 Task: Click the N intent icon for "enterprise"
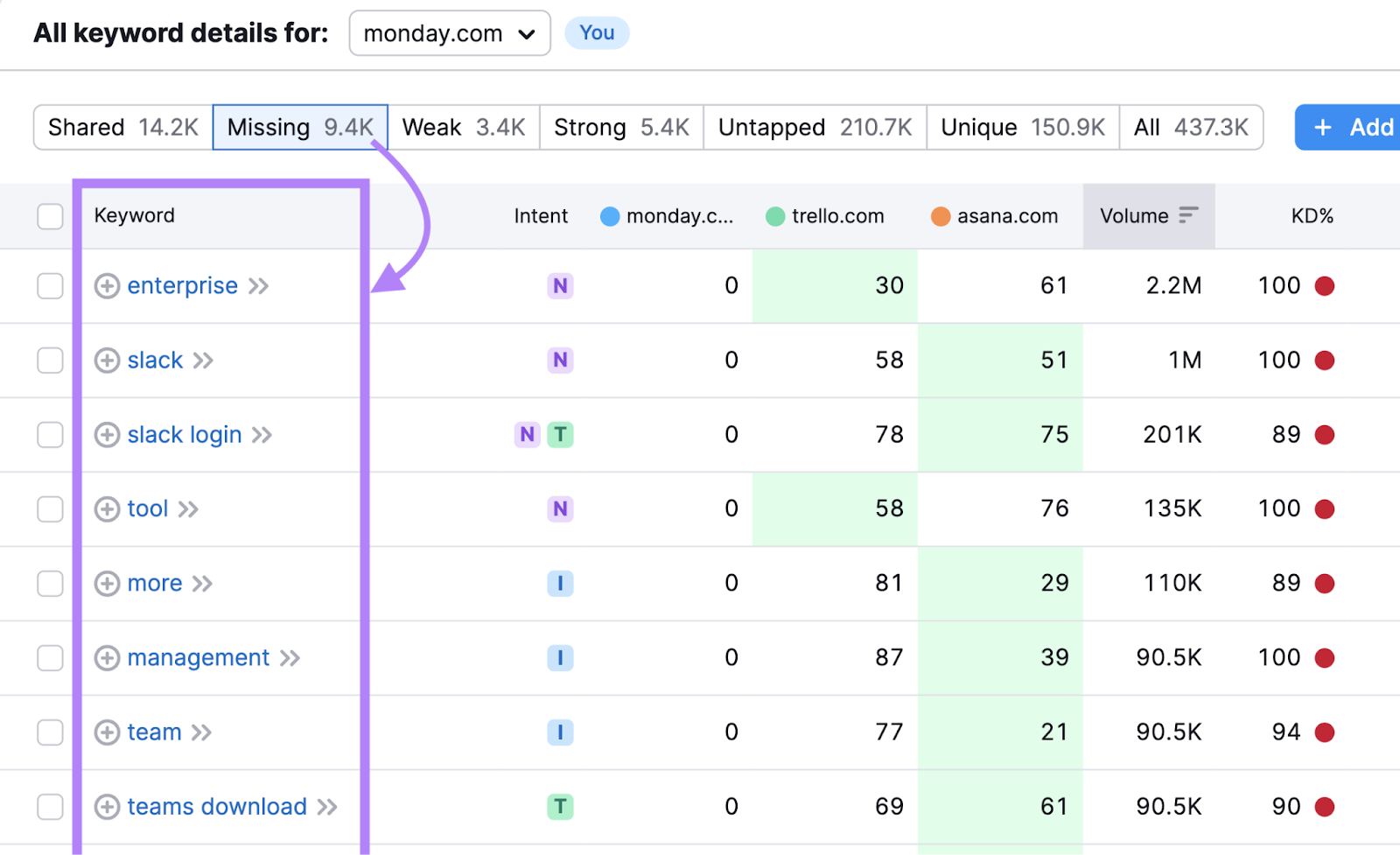tap(560, 285)
